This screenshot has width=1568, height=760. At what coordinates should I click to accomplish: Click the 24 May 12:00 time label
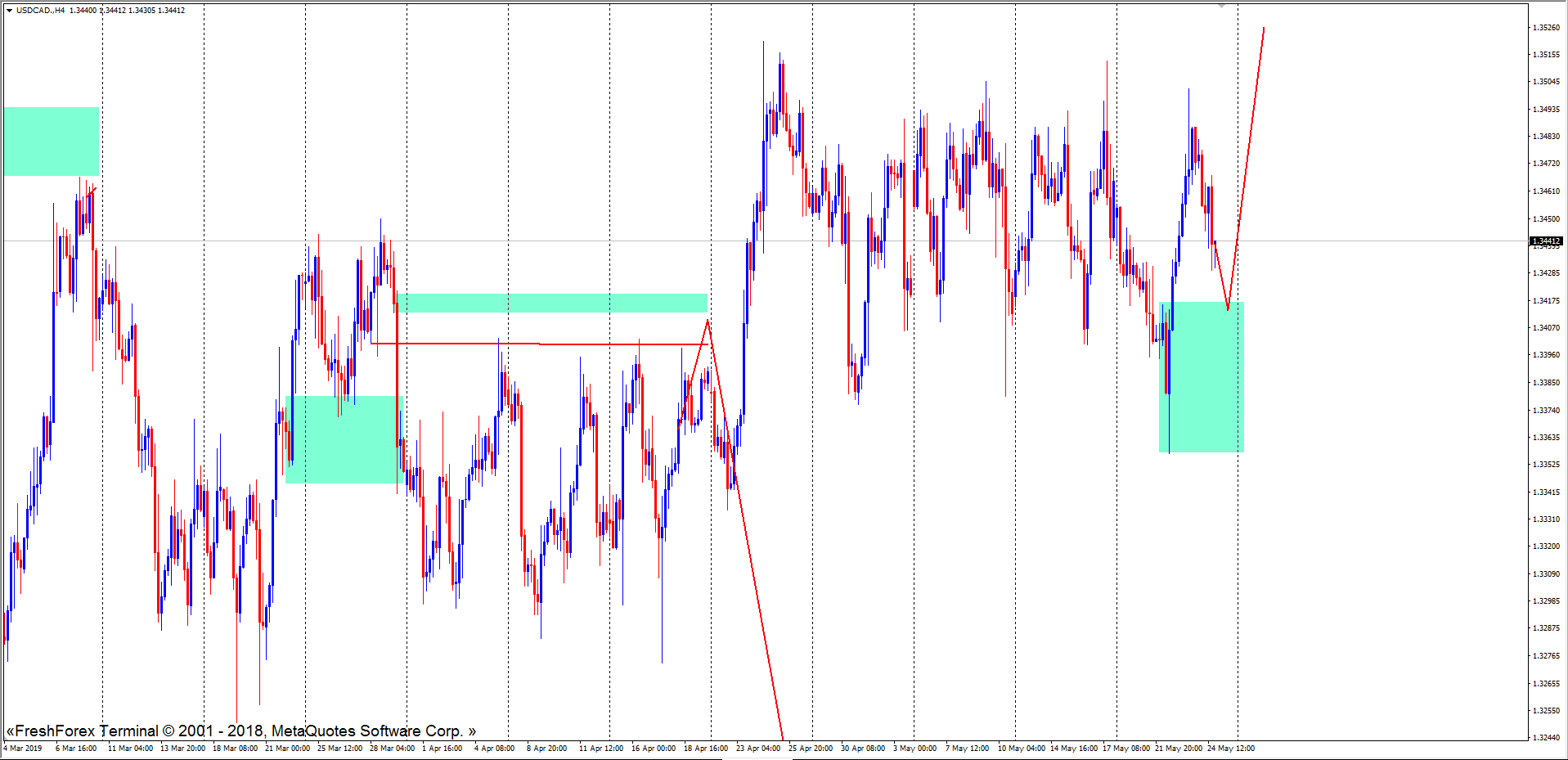[x=1230, y=748]
